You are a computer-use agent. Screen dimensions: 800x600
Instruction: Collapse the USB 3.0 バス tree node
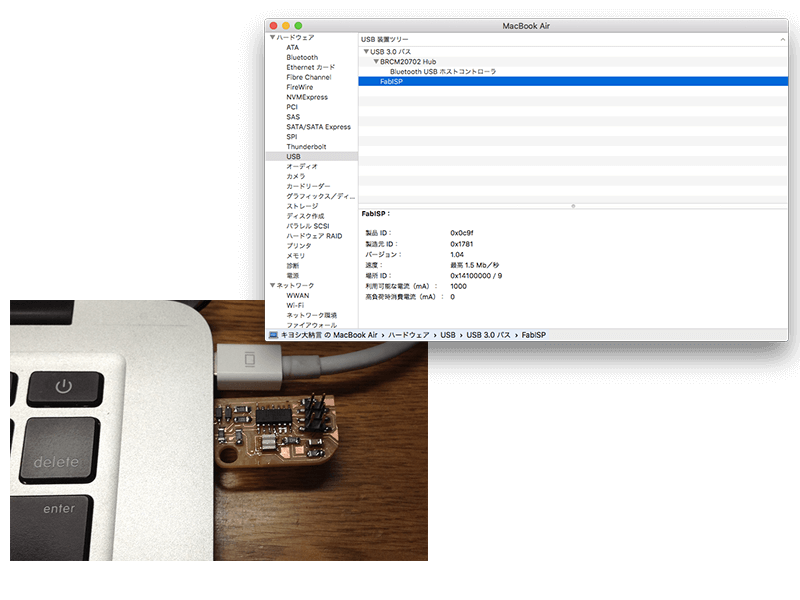366,52
